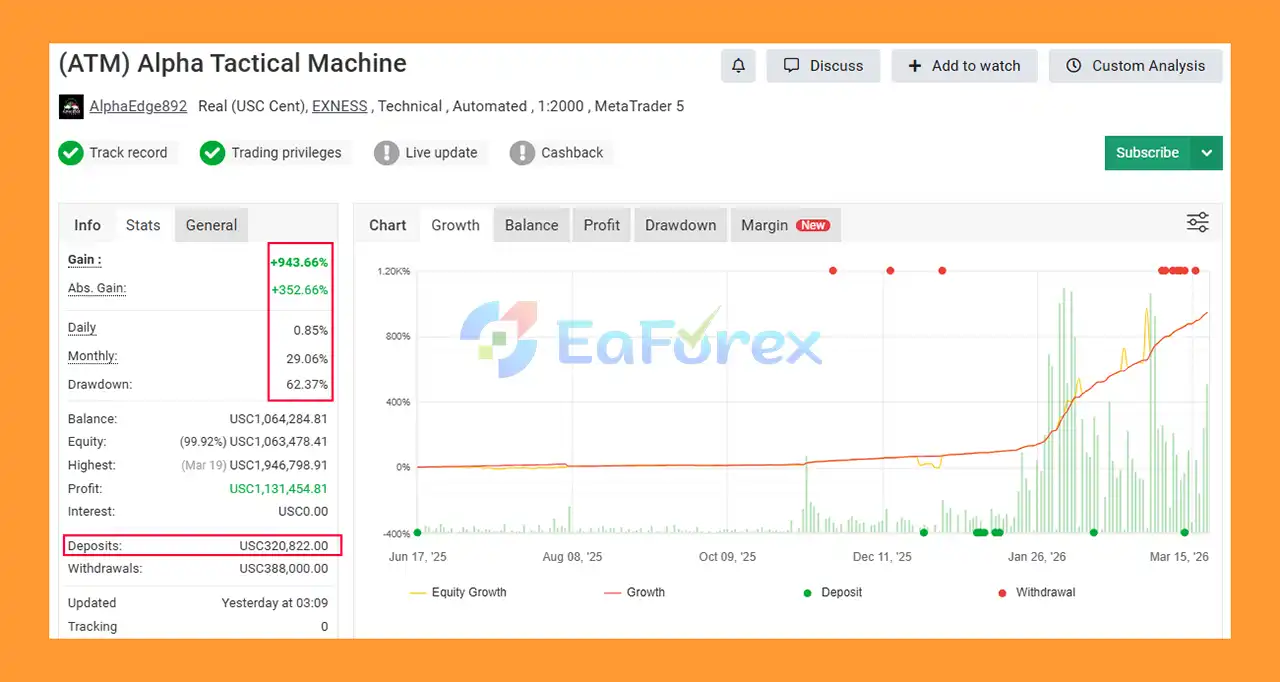Click the Custom Analysis clock icon
The height and width of the screenshot is (682, 1280).
pyautogui.click(x=1074, y=66)
